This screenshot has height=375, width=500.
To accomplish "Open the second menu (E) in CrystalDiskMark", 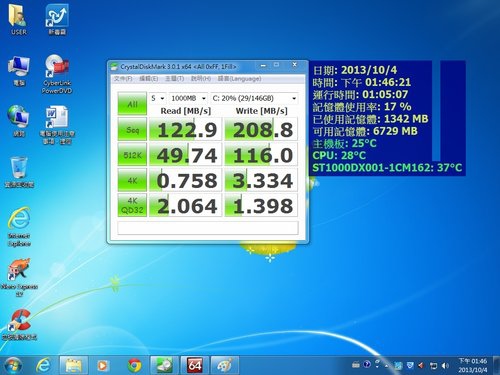I will pyautogui.click(x=149, y=79).
